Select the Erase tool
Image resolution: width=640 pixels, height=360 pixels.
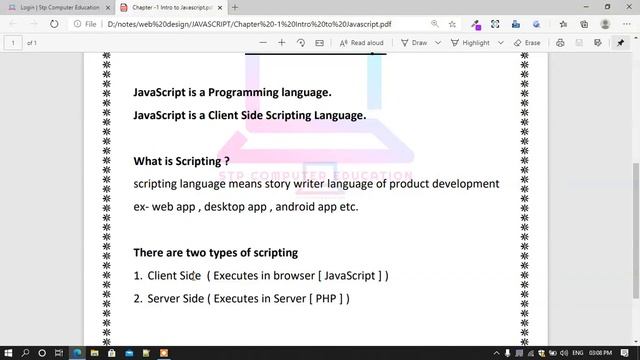[527, 42]
